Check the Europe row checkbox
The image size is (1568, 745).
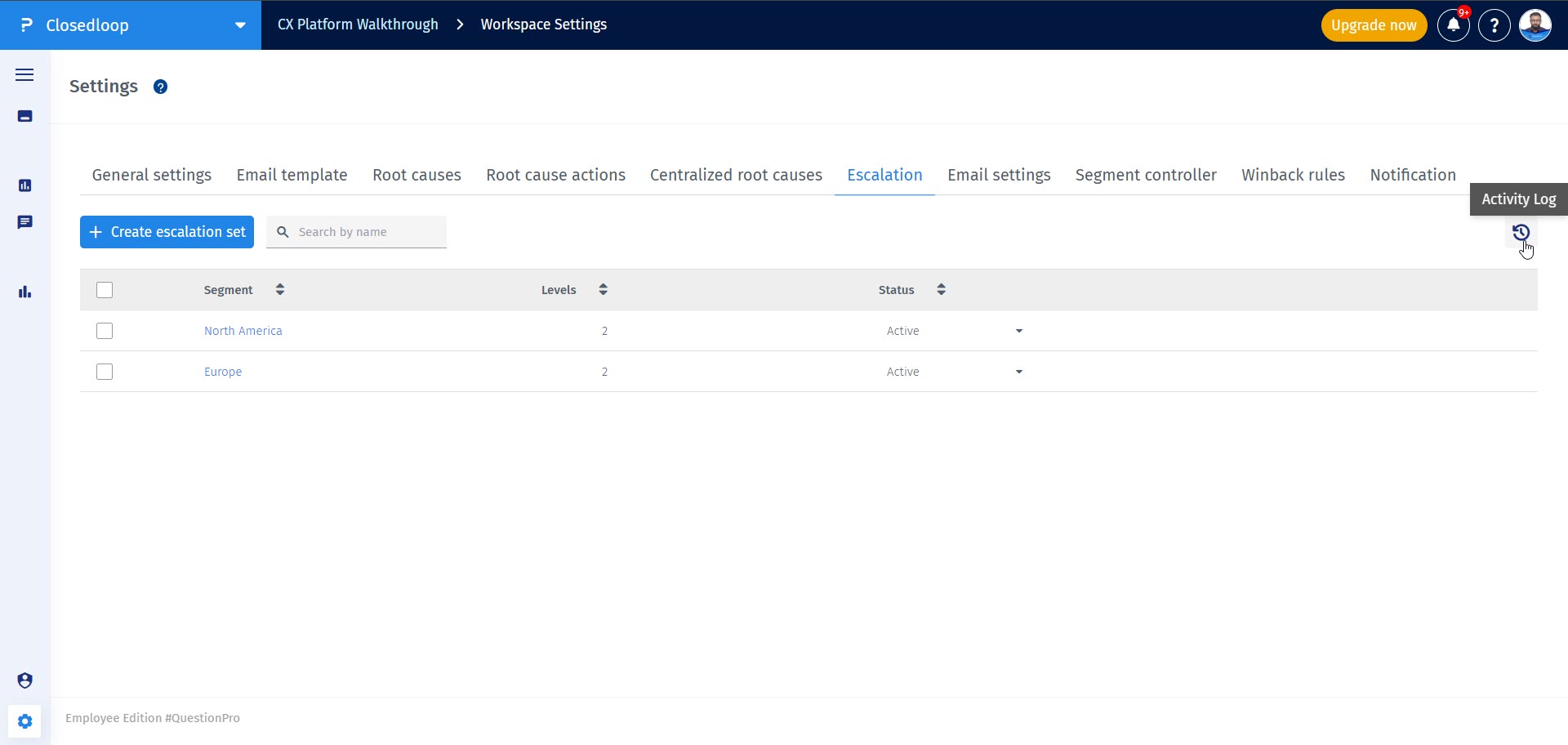point(105,372)
